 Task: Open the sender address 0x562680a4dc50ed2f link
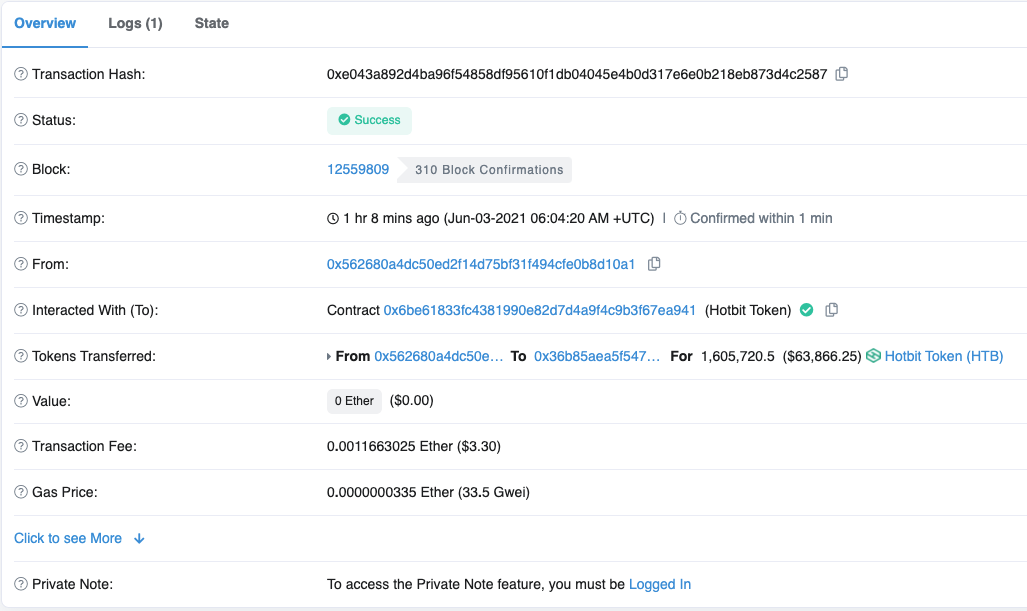tap(481, 265)
